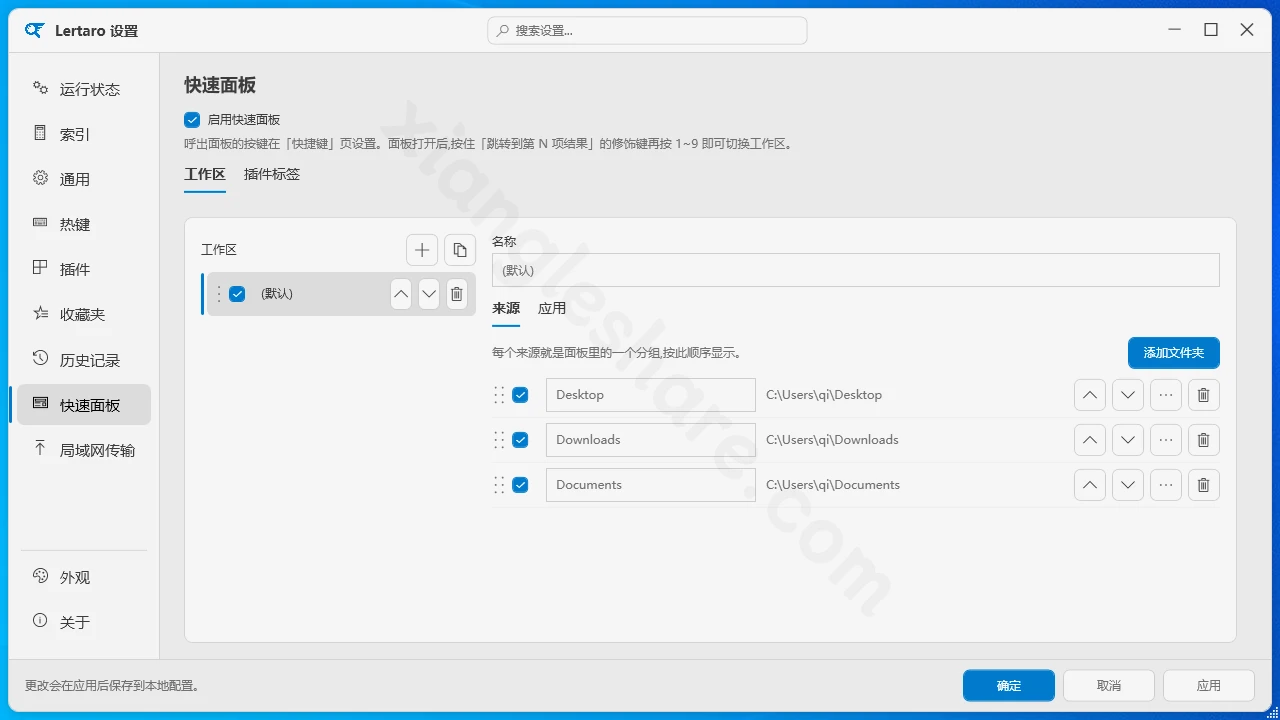
Task: Move (默认) workspace down
Action: click(429, 294)
